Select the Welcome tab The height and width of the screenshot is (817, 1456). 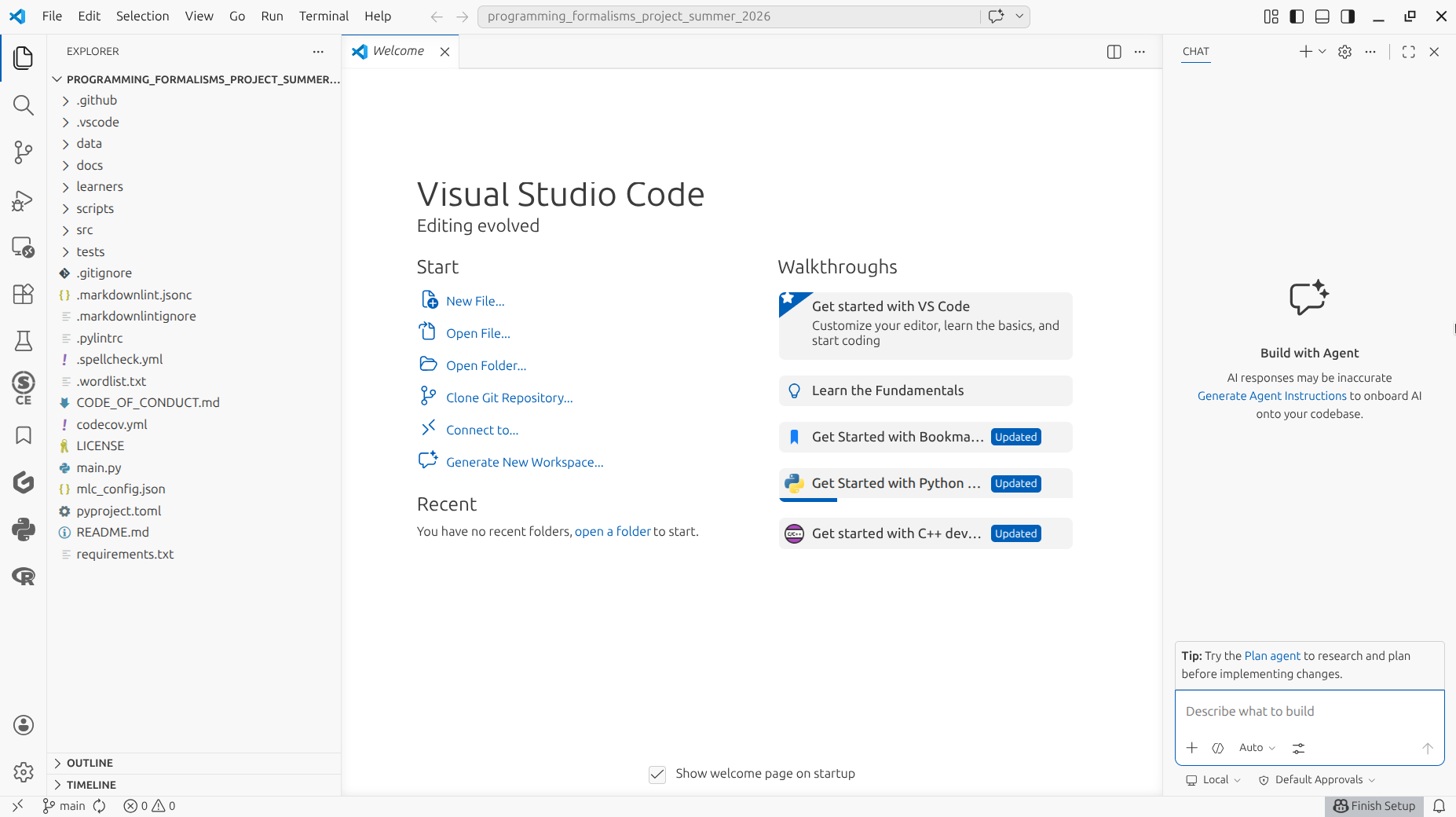coord(398,51)
